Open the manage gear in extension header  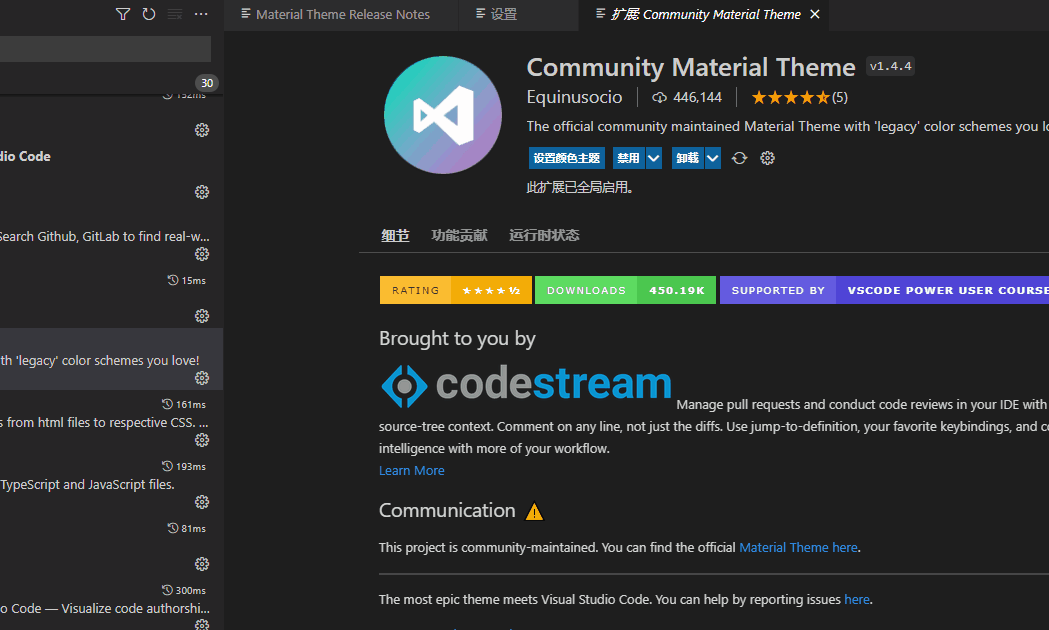tap(767, 158)
